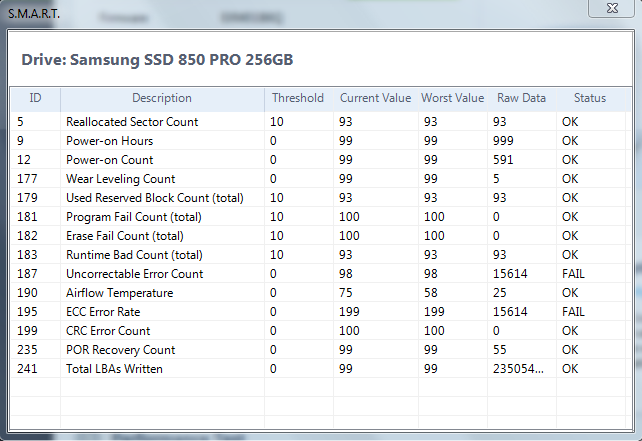
Task: Close the S.M.A.R.T. dialog window
Action: coord(611,8)
